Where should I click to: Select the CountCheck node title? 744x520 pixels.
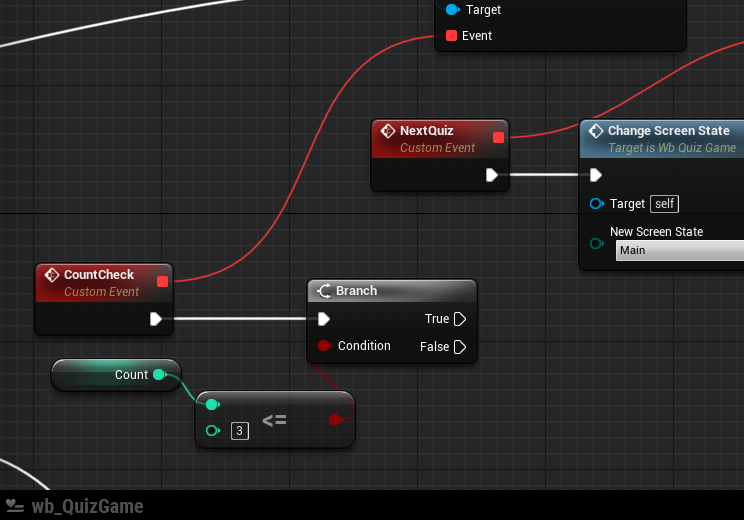click(99, 275)
